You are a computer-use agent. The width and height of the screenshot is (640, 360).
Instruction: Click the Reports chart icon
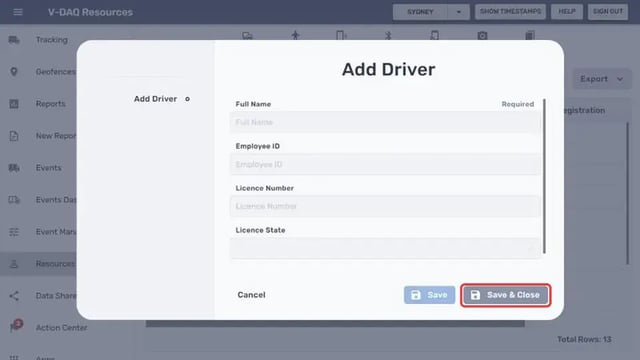[x=14, y=104]
